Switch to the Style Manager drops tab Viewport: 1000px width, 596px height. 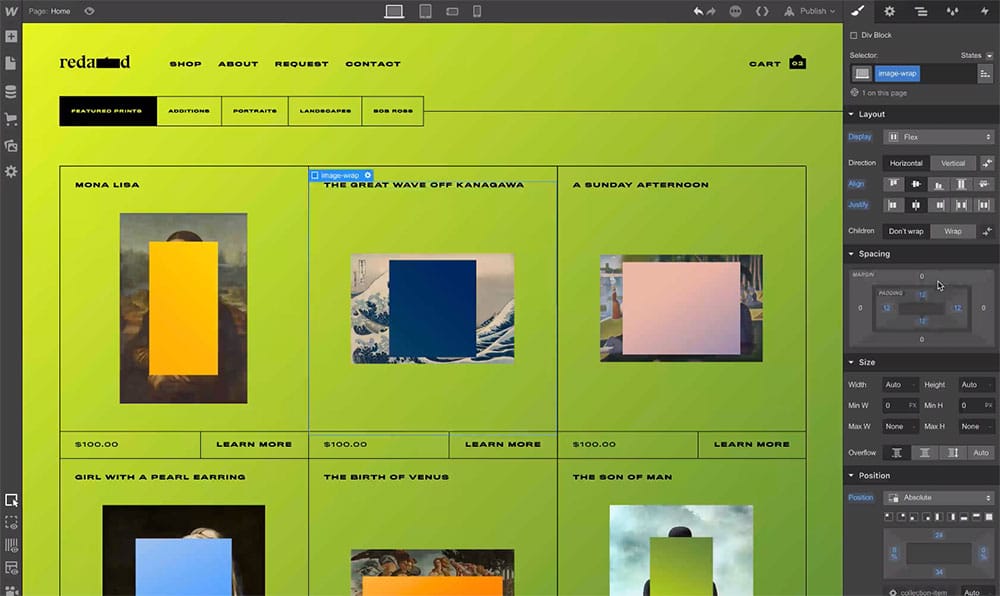pyautogui.click(x=953, y=11)
